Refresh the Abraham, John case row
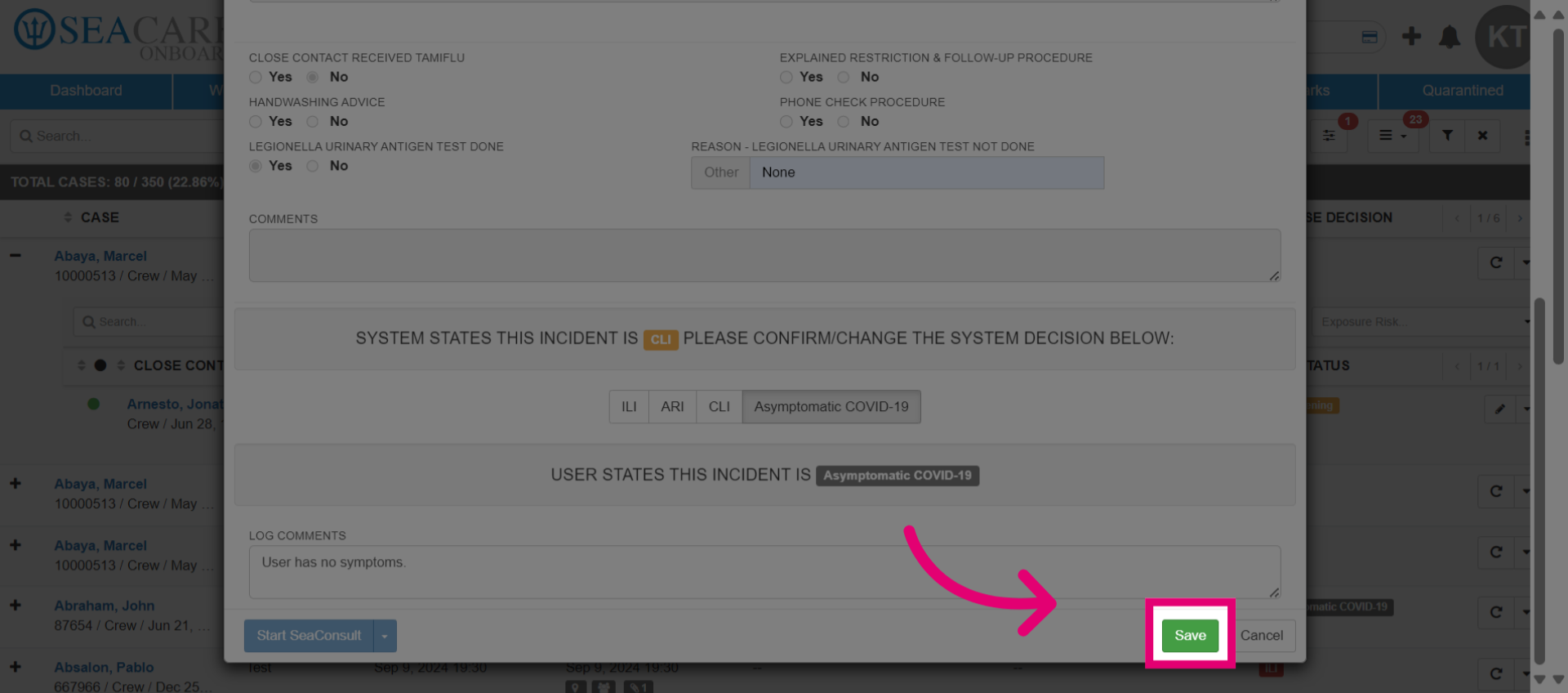1568x693 pixels. click(1496, 612)
